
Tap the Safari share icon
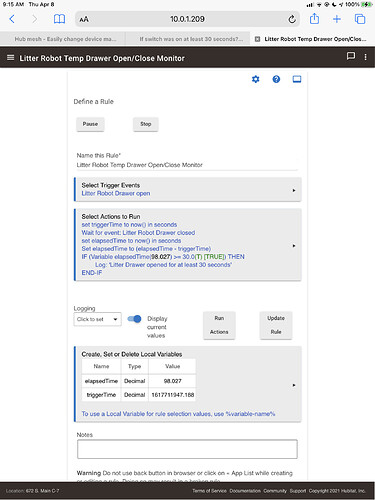click(314, 19)
